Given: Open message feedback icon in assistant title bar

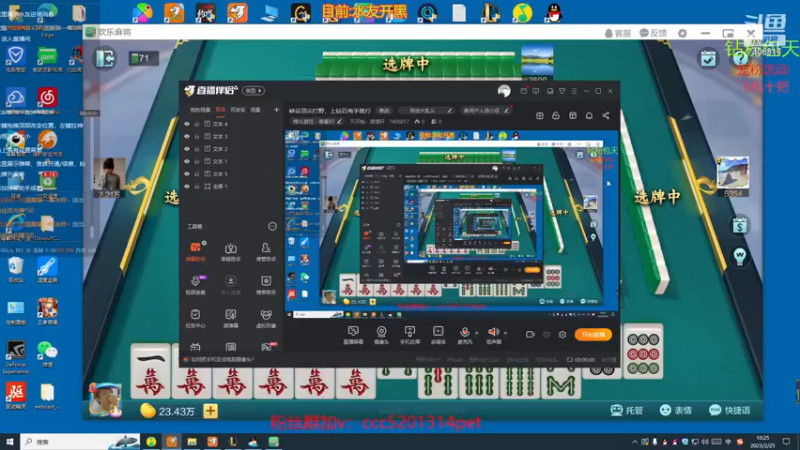Looking at the screenshot, I should coord(536,91).
